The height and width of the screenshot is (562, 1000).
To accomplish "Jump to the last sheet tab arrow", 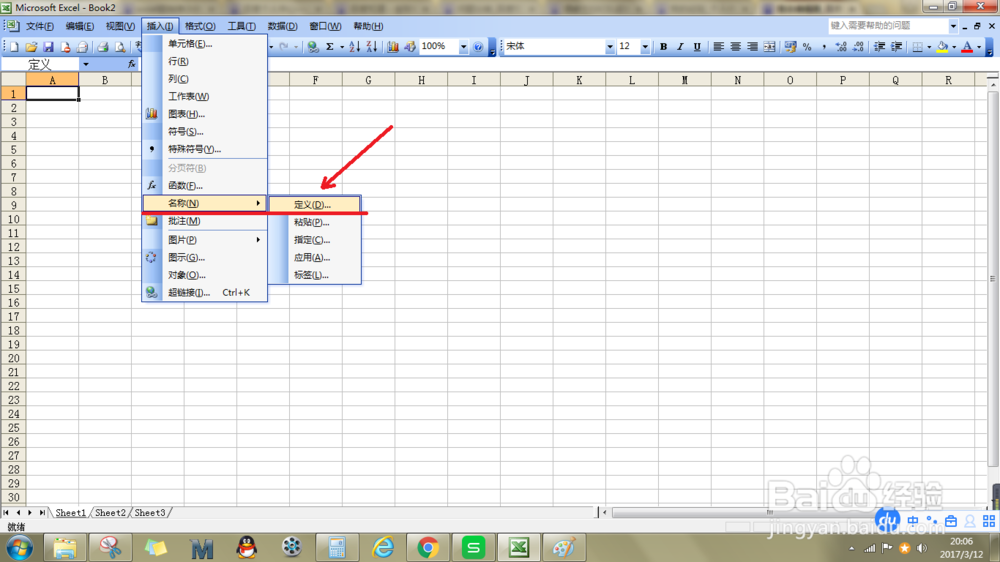I will click(x=42, y=512).
